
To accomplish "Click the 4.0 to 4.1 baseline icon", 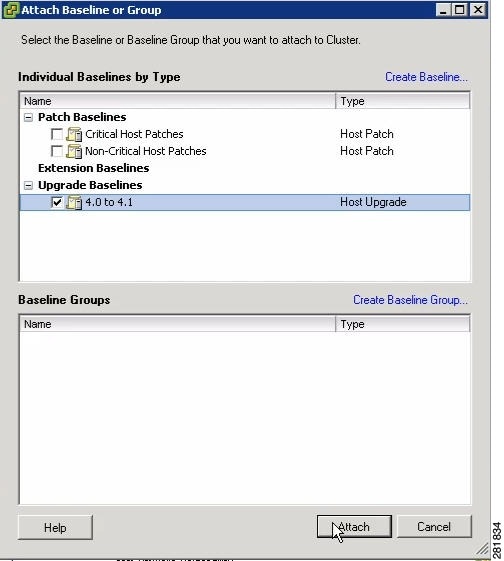I will point(74,203).
